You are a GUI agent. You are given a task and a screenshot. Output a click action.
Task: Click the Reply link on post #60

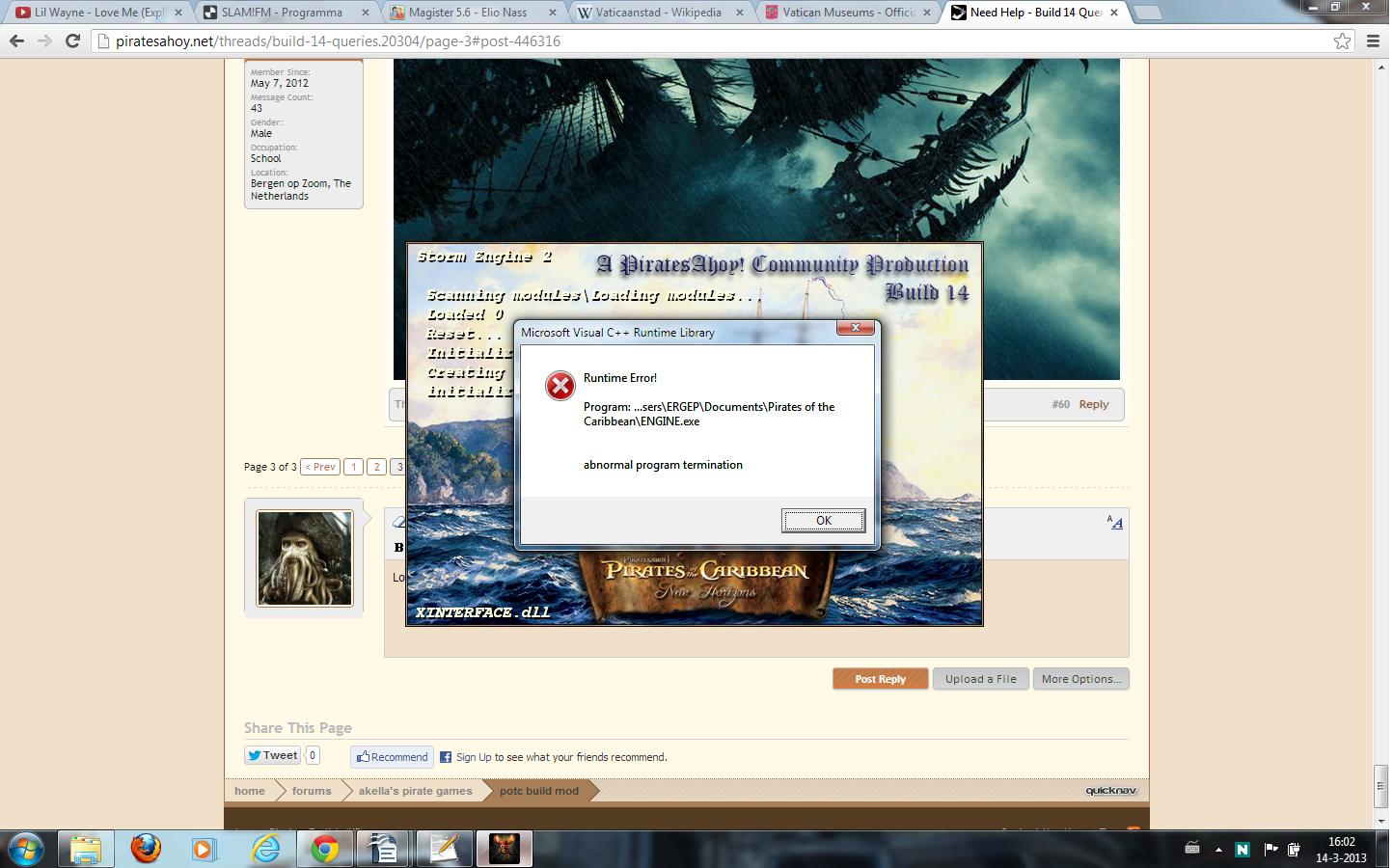point(1094,404)
